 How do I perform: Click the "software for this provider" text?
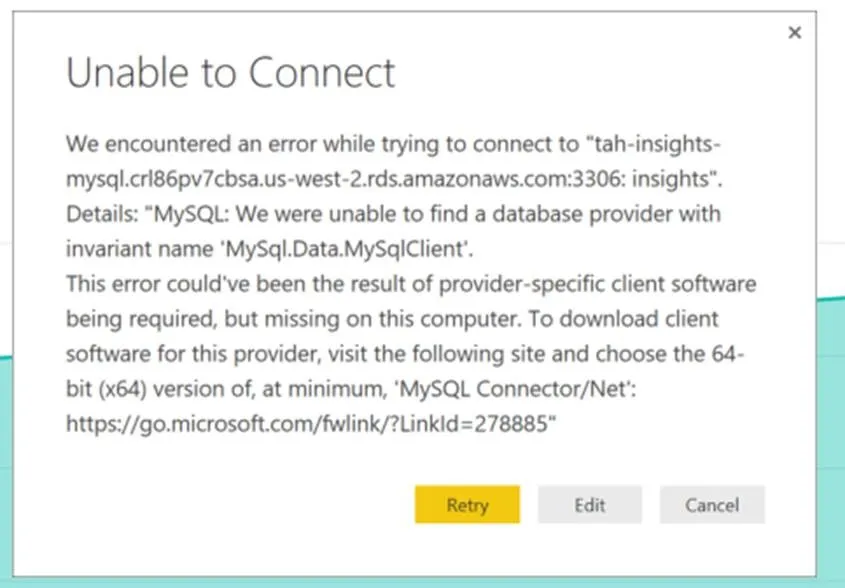click(169, 354)
